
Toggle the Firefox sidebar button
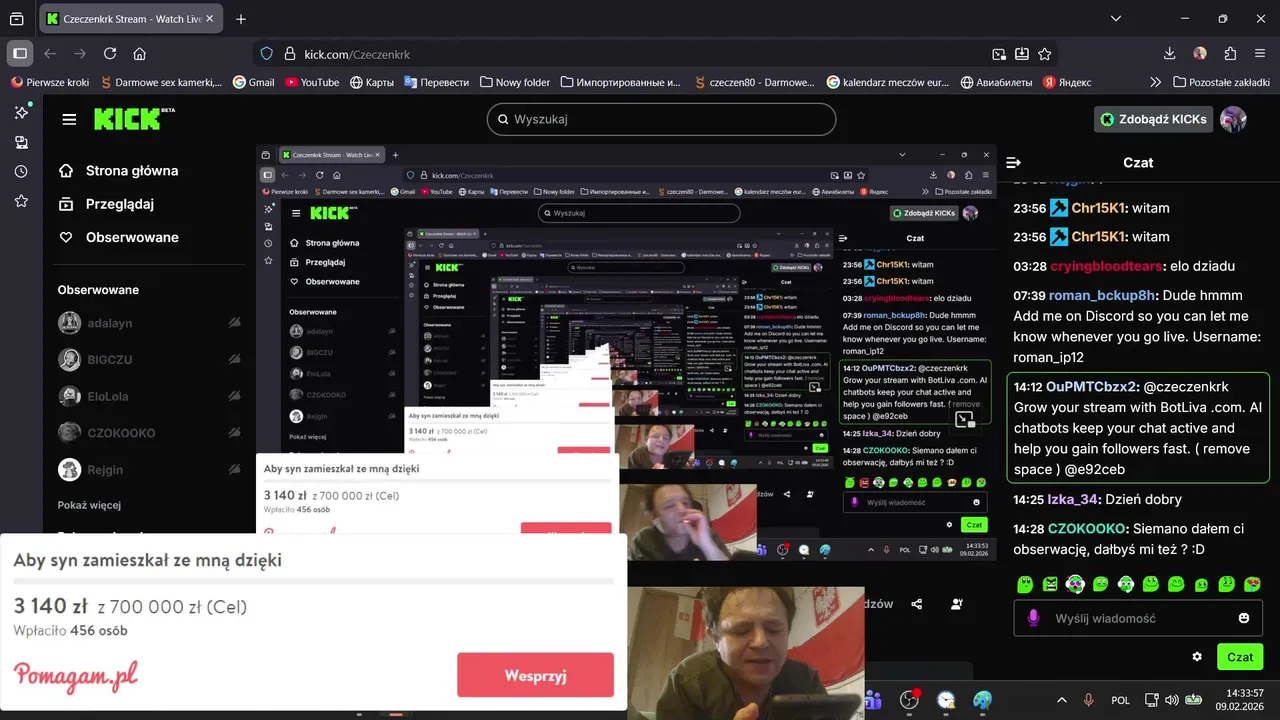20,54
